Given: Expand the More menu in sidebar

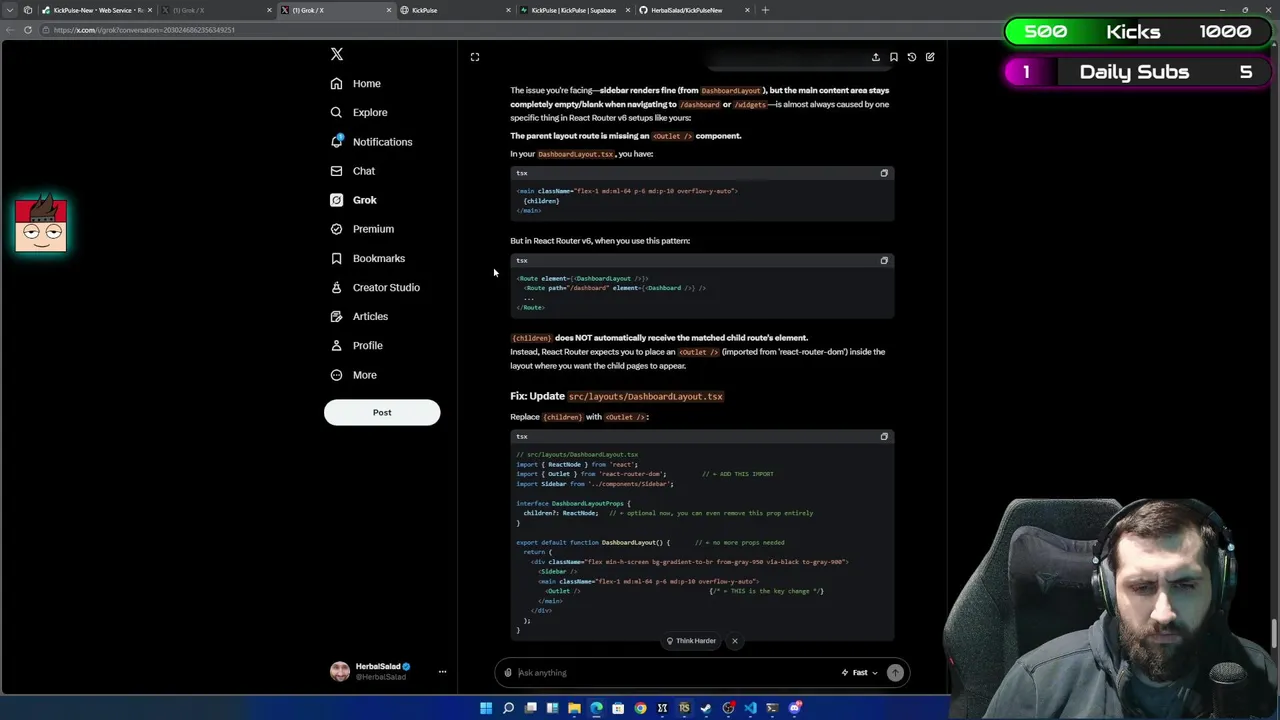Looking at the screenshot, I should [x=354, y=375].
